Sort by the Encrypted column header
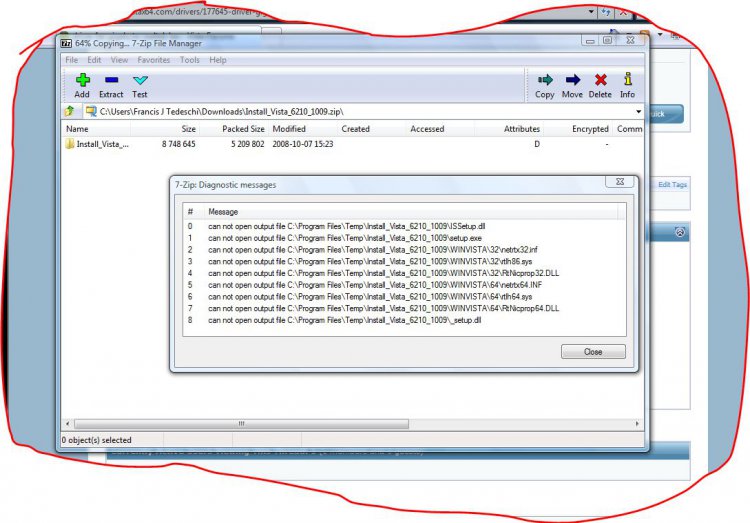This screenshot has height=523, width=750. coord(578,129)
